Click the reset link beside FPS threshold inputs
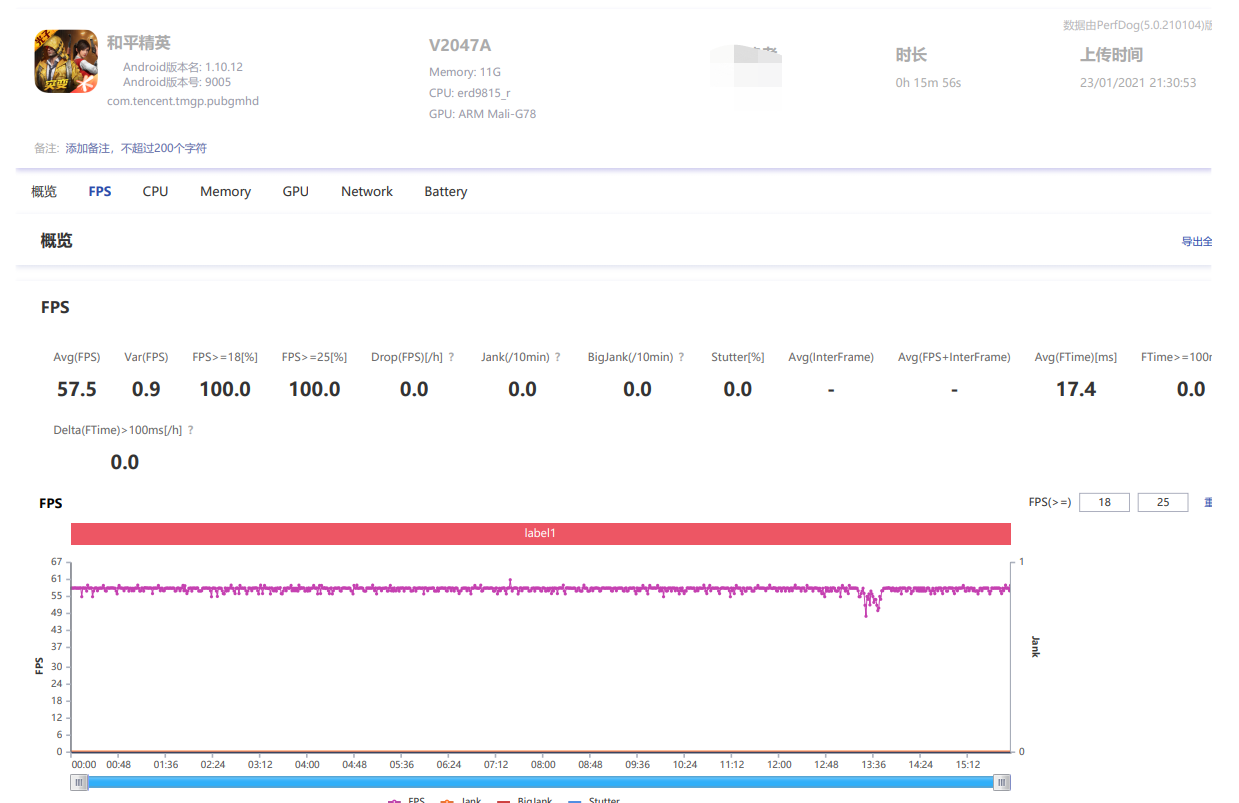The image size is (1239, 803). tap(1208, 502)
